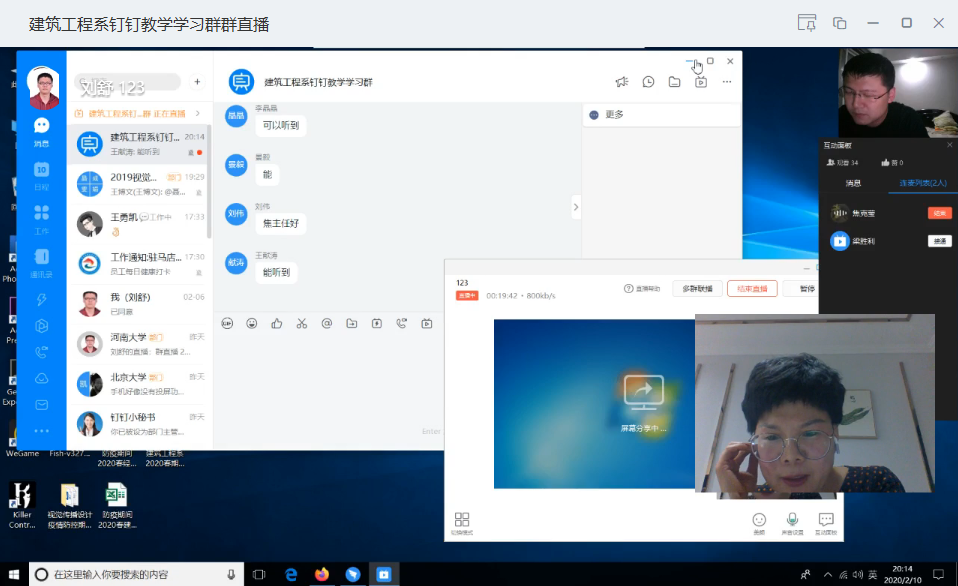Image resolution: width=958 pixels, height=586 pixels.
Task: Click the lightning card icon in chat toolbar
Action: [x=377, y=323]
